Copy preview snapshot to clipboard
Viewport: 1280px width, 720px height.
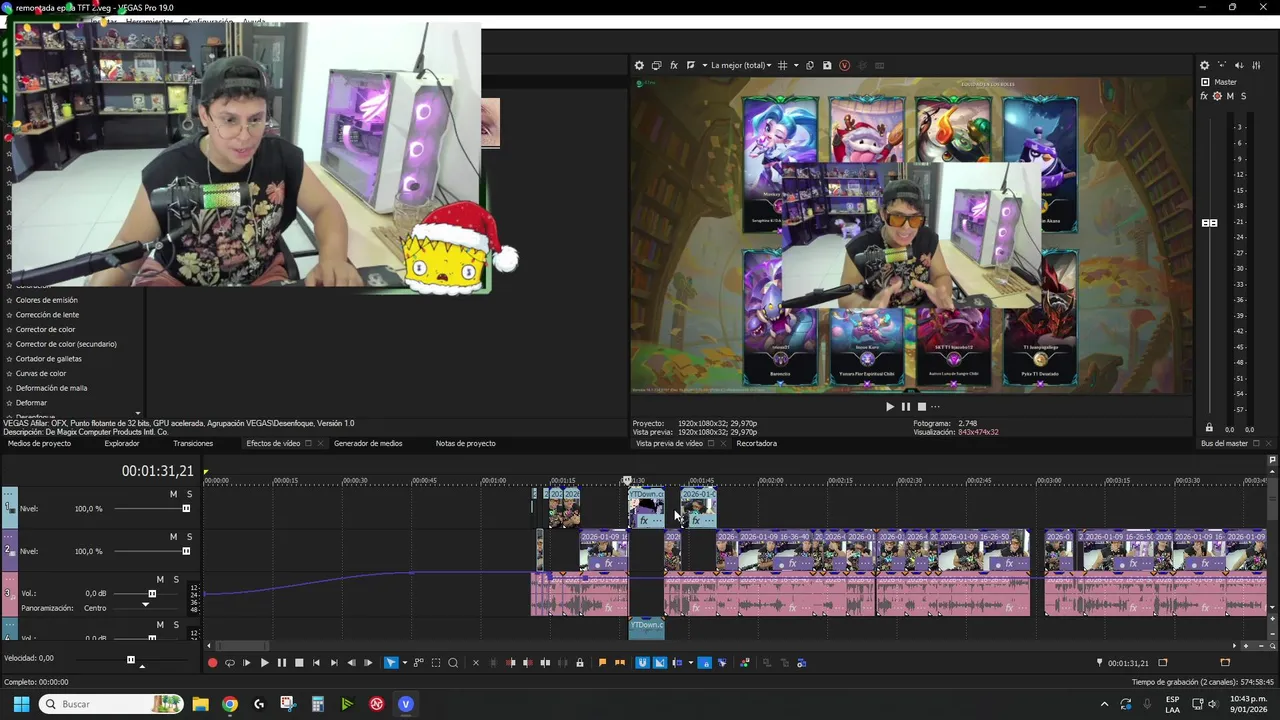tap(810, 65)
